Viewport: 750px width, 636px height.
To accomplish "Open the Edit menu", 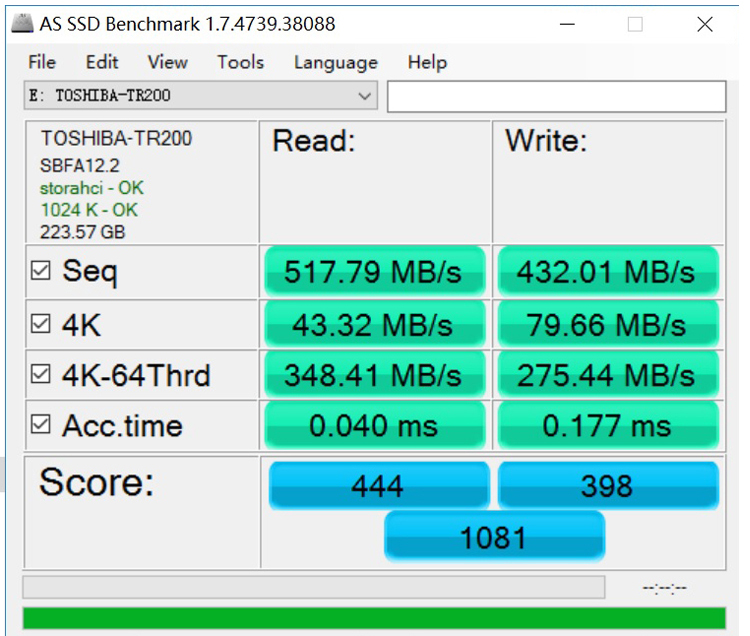I will [101, 62].
